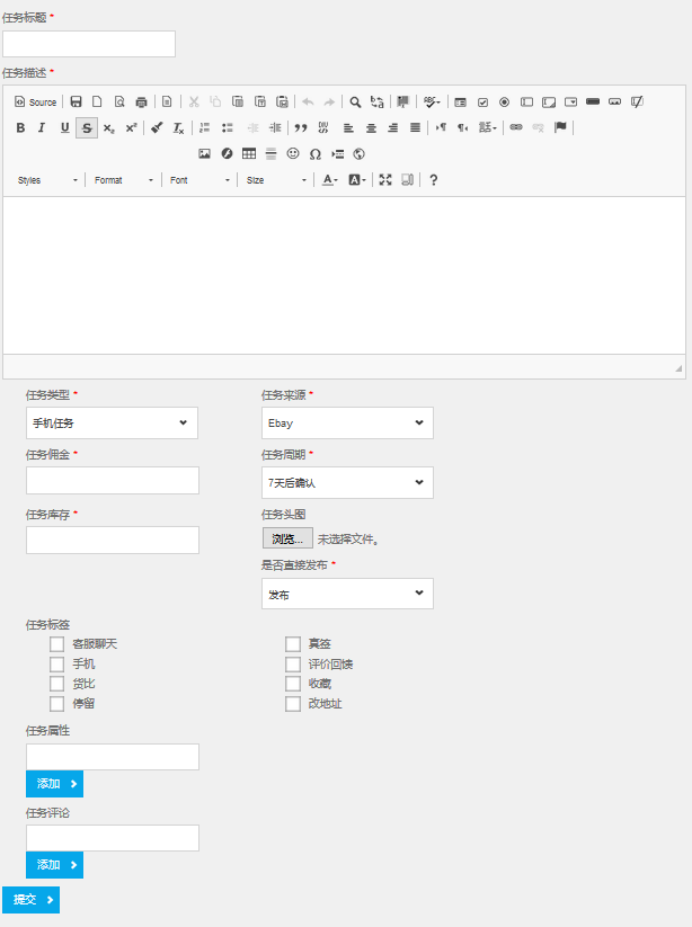Open the Format dropdown
The image size is (692, 927).
click(x=124, y=180)
